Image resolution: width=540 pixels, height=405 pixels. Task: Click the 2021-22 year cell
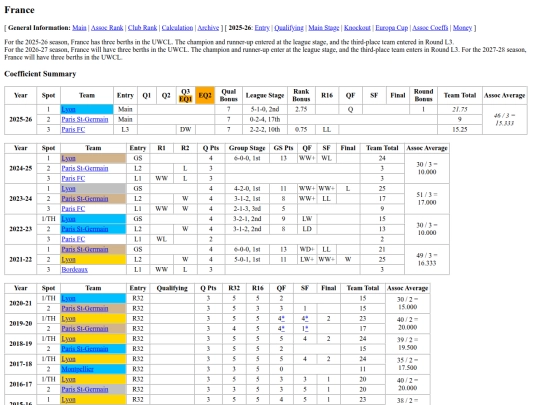[20, 259]
